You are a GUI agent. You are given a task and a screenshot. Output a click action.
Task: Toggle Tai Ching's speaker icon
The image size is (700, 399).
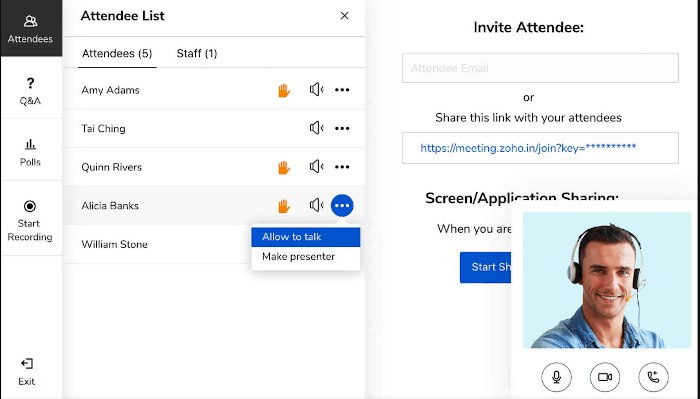click(316, 128)
